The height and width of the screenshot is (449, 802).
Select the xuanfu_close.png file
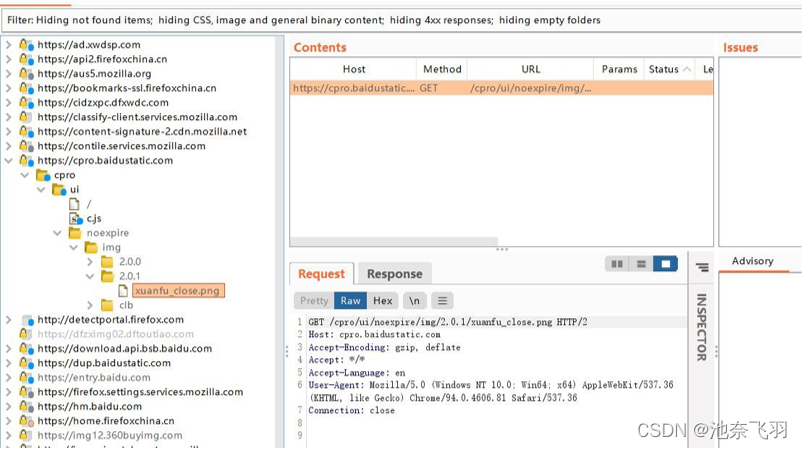[177, 291]
